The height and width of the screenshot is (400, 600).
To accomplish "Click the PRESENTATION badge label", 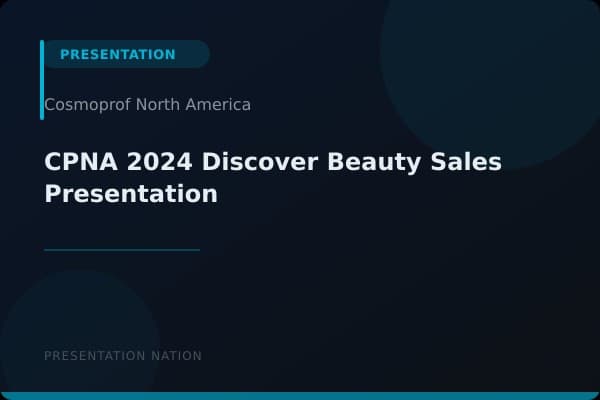I will 118,54.
